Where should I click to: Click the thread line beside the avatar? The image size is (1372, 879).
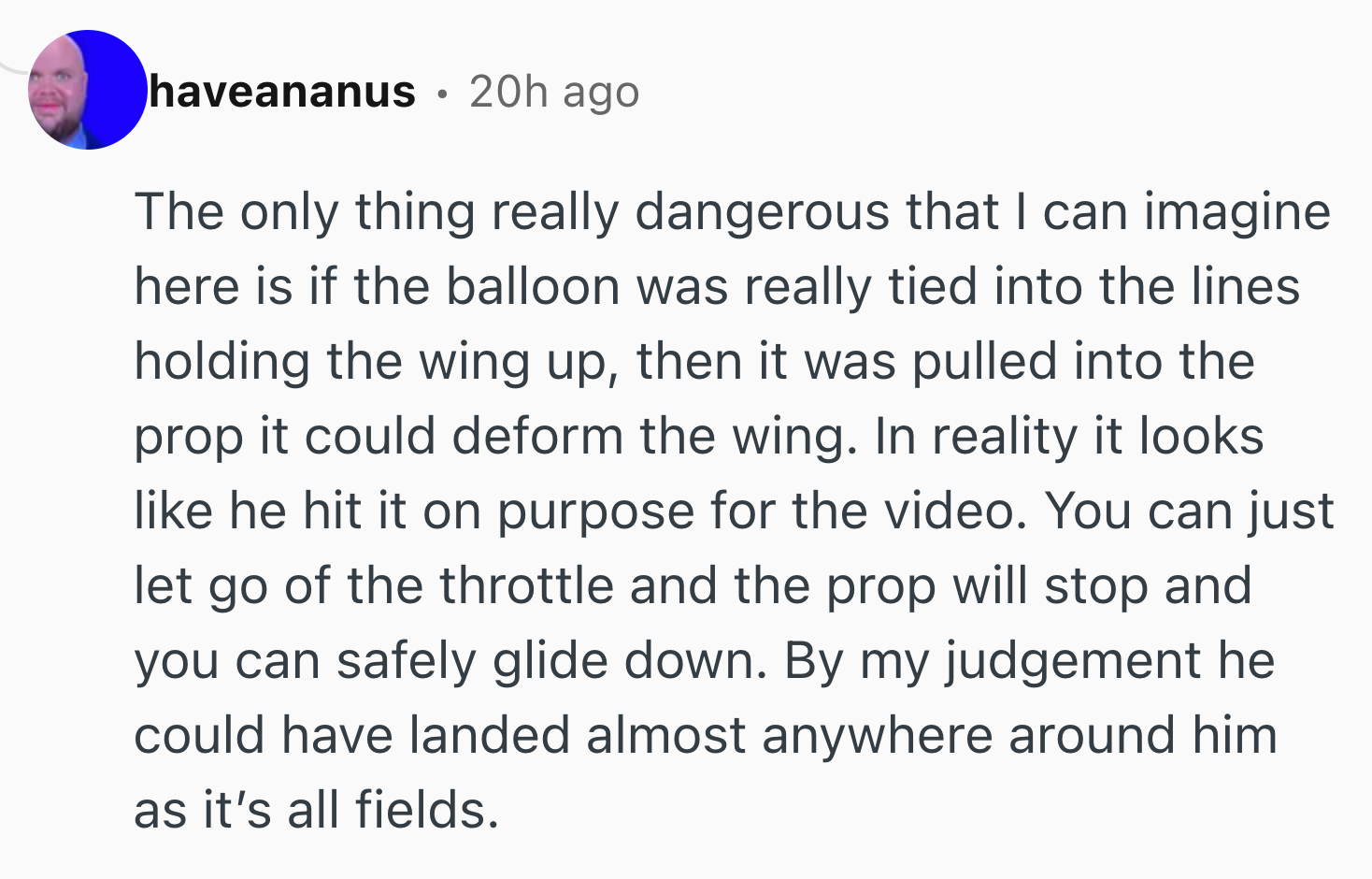[13, 67]
